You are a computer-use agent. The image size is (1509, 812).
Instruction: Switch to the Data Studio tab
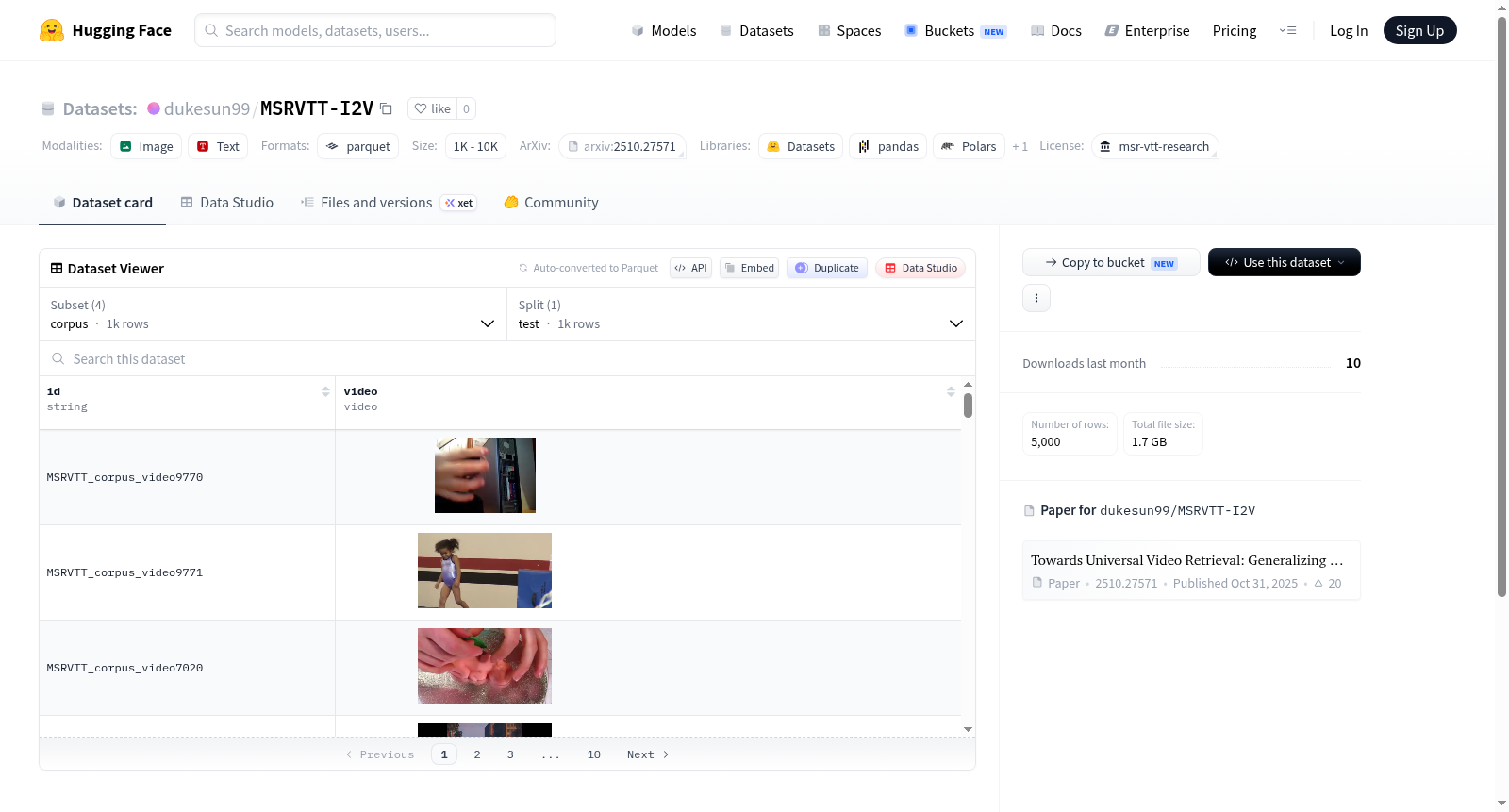pyautogui.click(x=227, y=203)
